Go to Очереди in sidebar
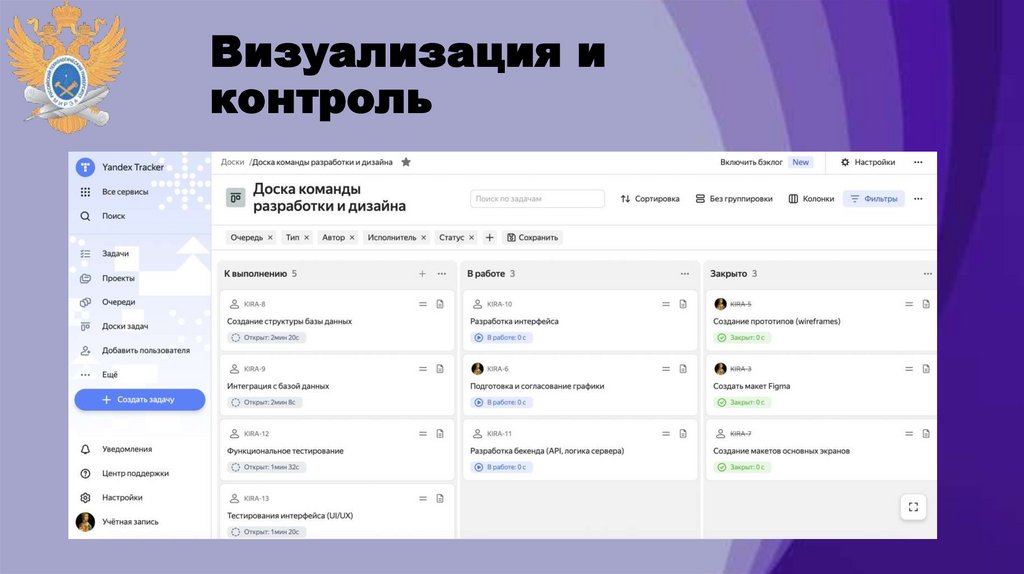Screen dimensions: 1024x574 point(108,302)
